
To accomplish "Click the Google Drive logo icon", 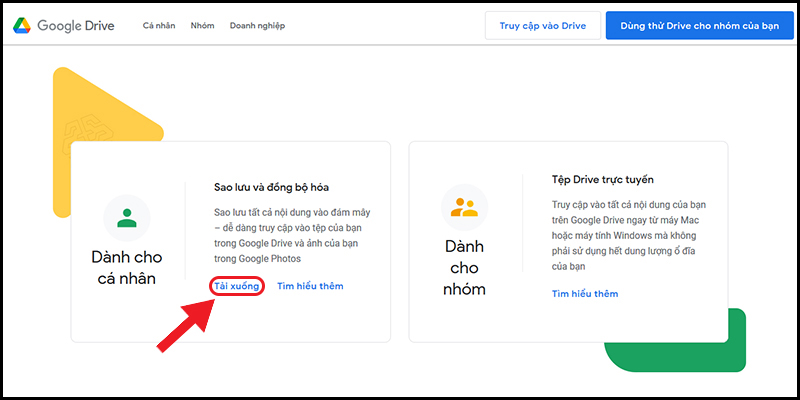I will tap(22, 26).
